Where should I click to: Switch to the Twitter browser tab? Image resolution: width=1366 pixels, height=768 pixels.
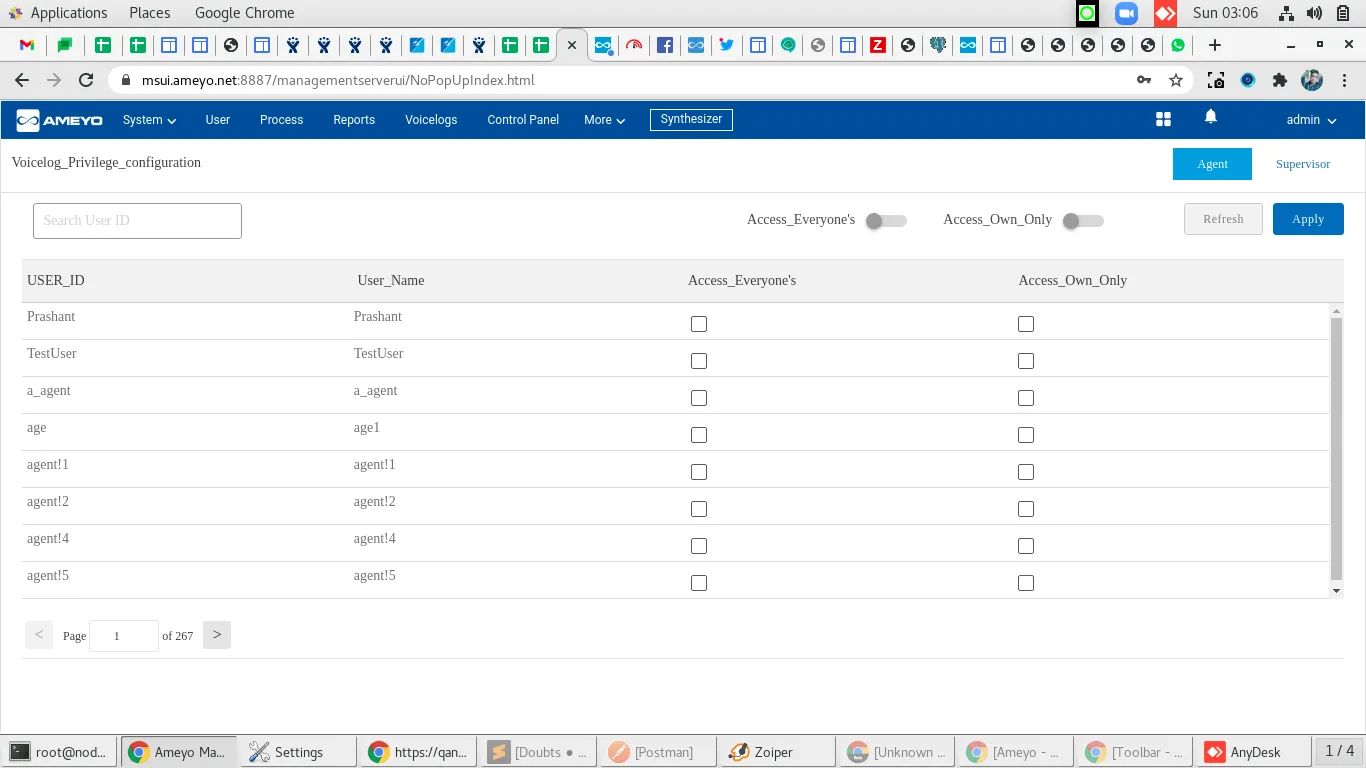[x=726, y=45]
